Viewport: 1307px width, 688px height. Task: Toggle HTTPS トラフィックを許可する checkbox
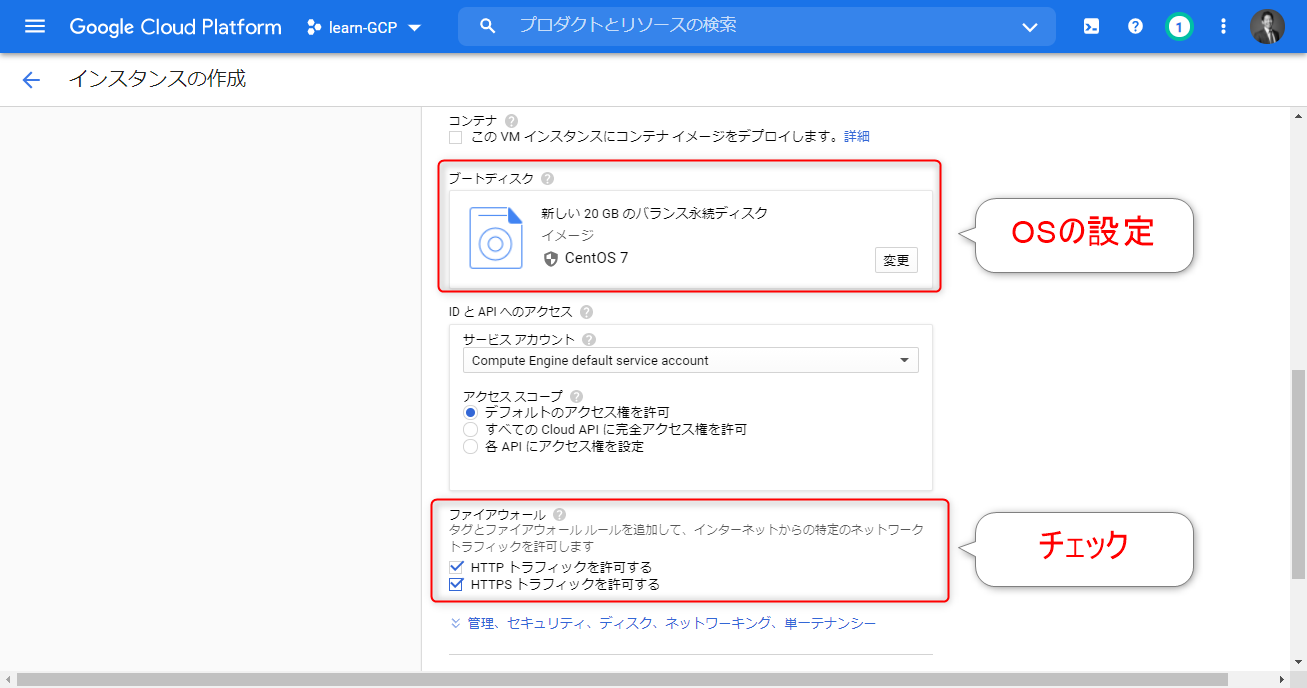coord(456,584)
